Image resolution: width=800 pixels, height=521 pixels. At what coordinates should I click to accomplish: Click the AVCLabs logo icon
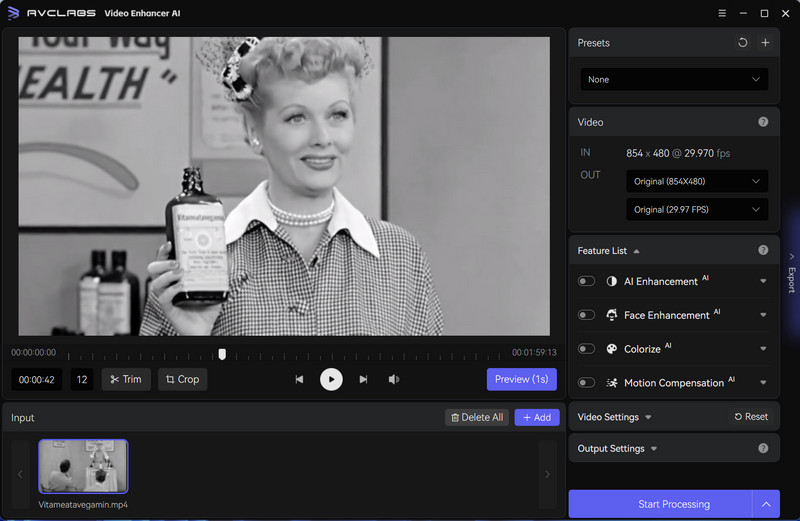(14, 13)
